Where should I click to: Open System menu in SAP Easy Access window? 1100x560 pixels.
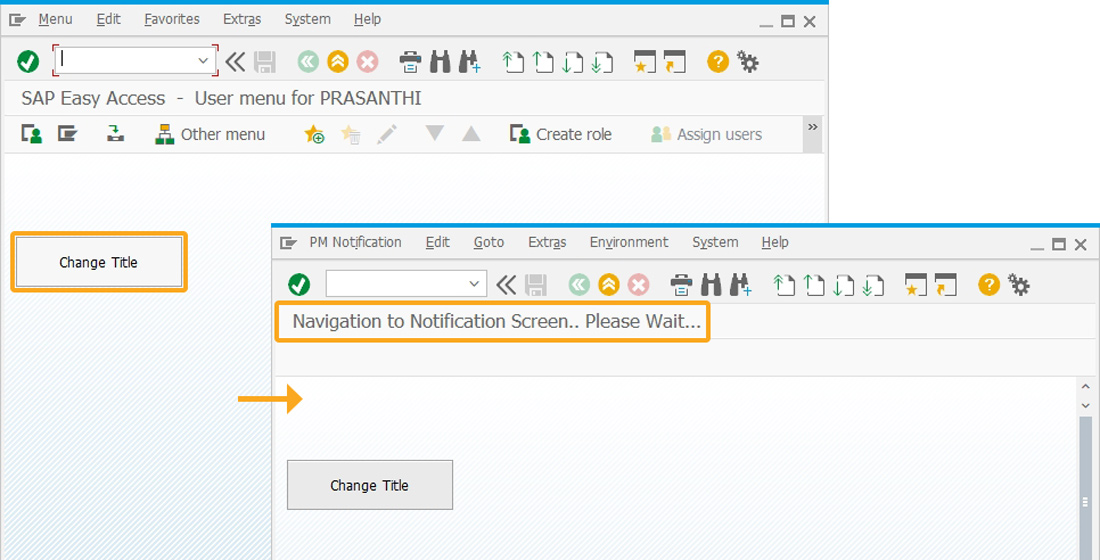[307, 20]
